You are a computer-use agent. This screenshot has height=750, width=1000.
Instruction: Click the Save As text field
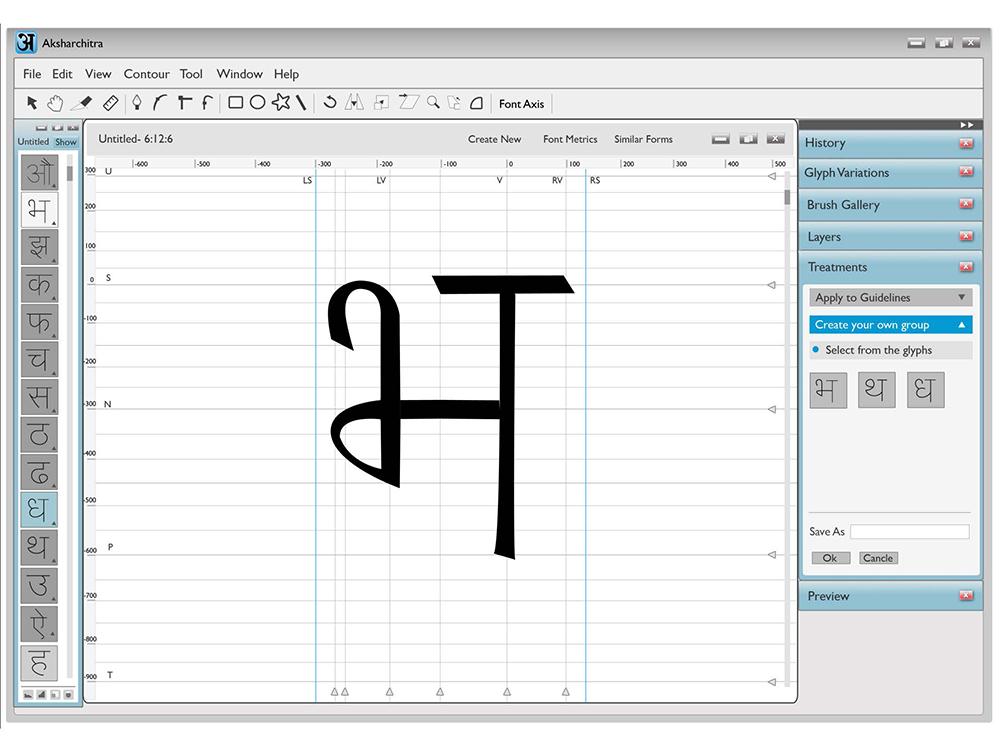coord(909,532)
